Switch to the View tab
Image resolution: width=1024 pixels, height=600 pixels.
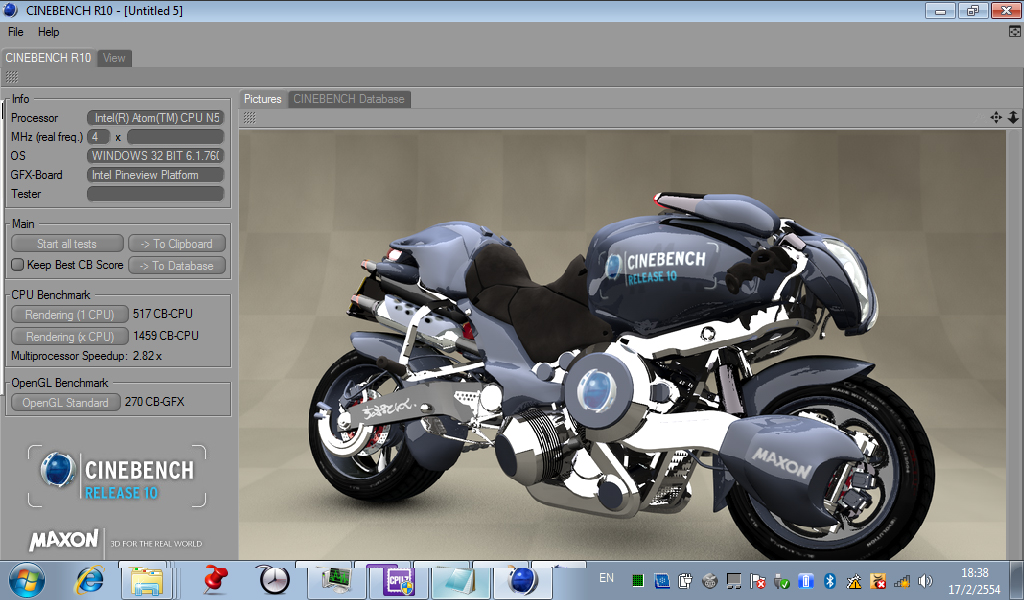click(x=115, y=58)
